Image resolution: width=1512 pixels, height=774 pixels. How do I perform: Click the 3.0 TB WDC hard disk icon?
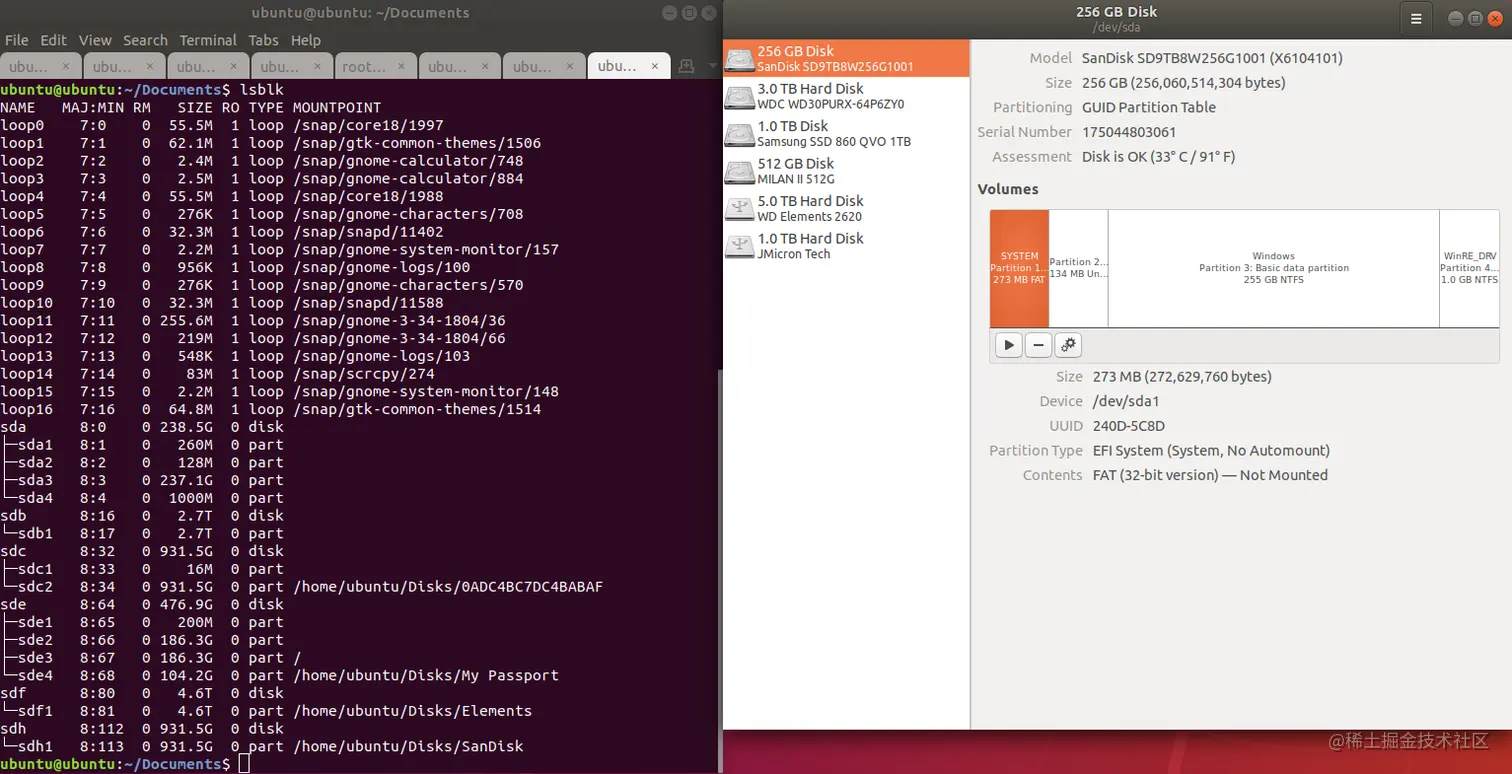point(740,96)
